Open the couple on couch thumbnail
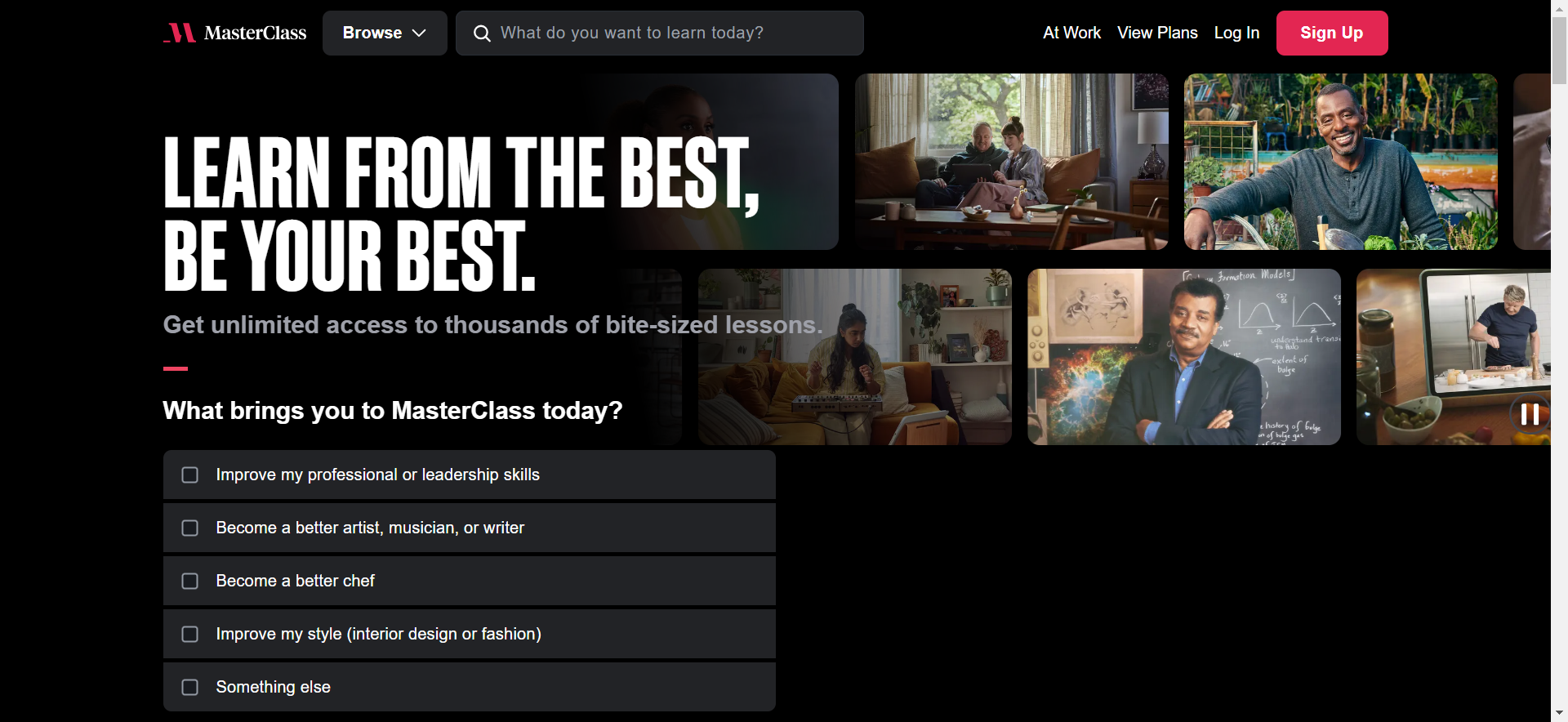Viewport: 1568px width, 722px height. [x=1012, y=162]
